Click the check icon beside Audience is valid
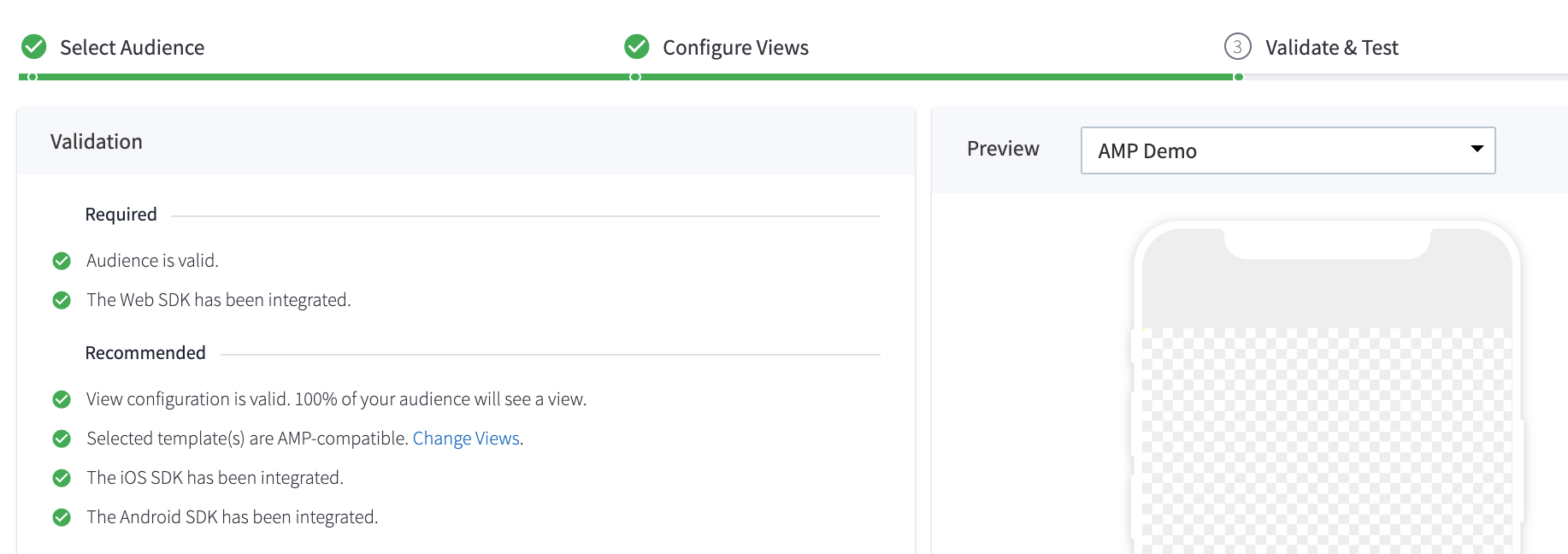The image size is (1568, 554). pos(62,261)
